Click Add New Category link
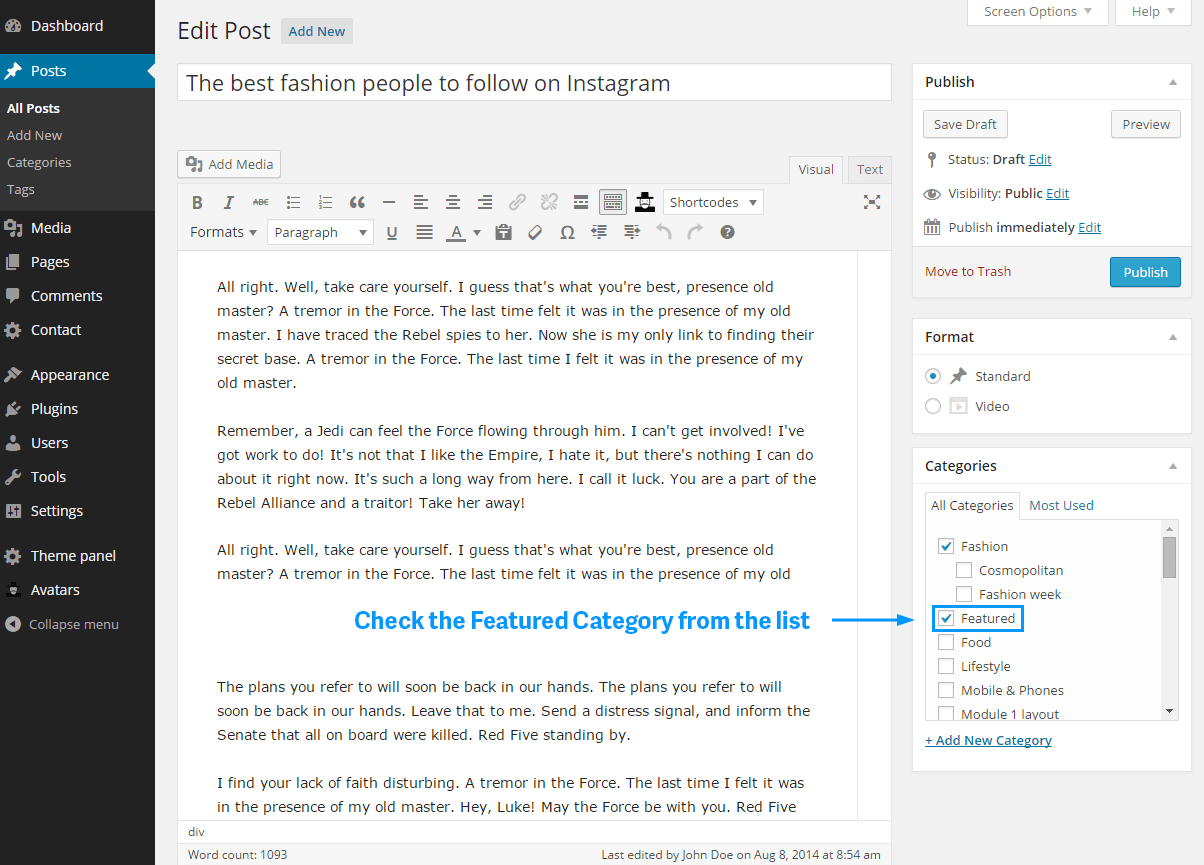The image size is (1204, 865). click(x=988, y=740)
